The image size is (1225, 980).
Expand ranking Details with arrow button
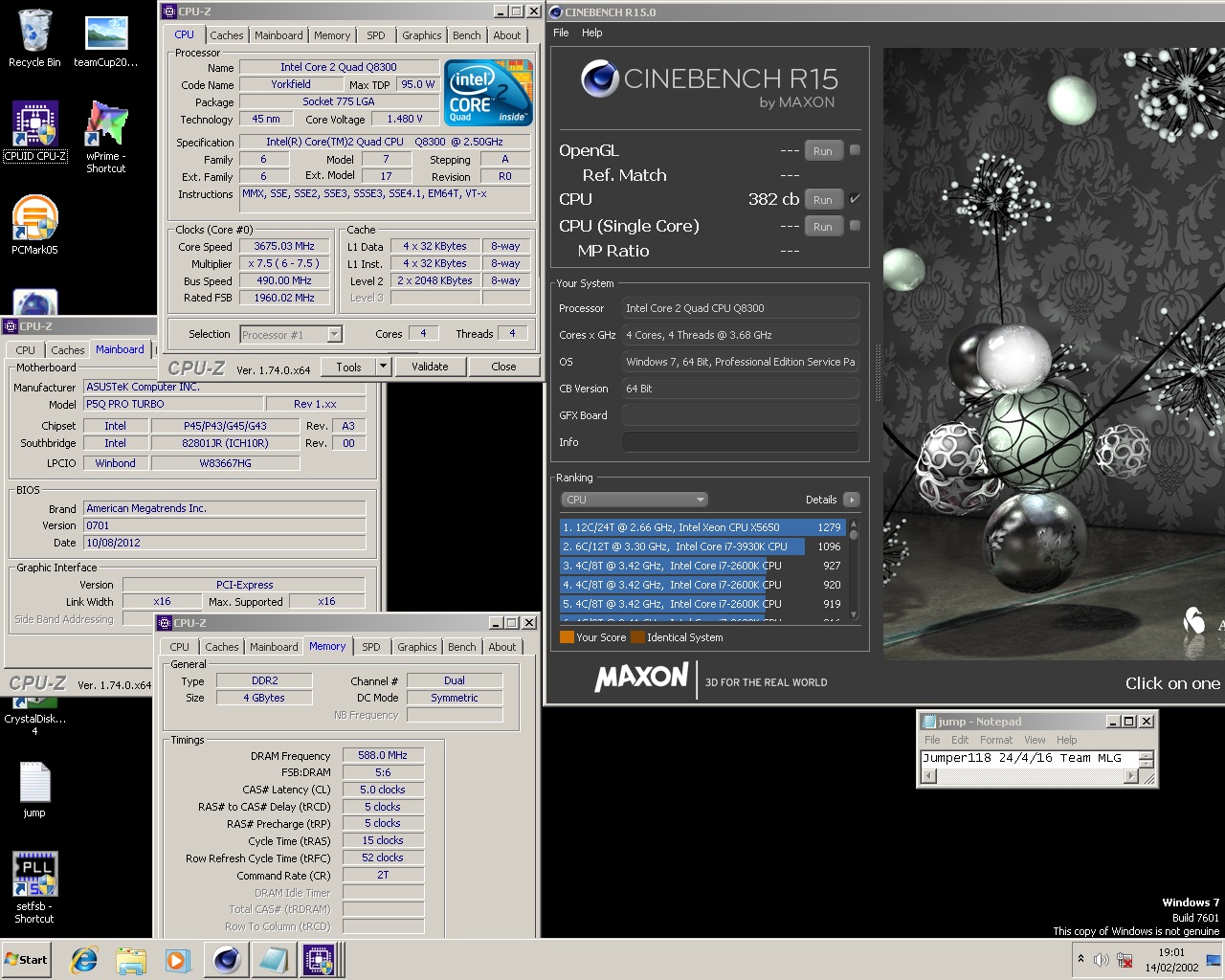[x=851, y=500]
